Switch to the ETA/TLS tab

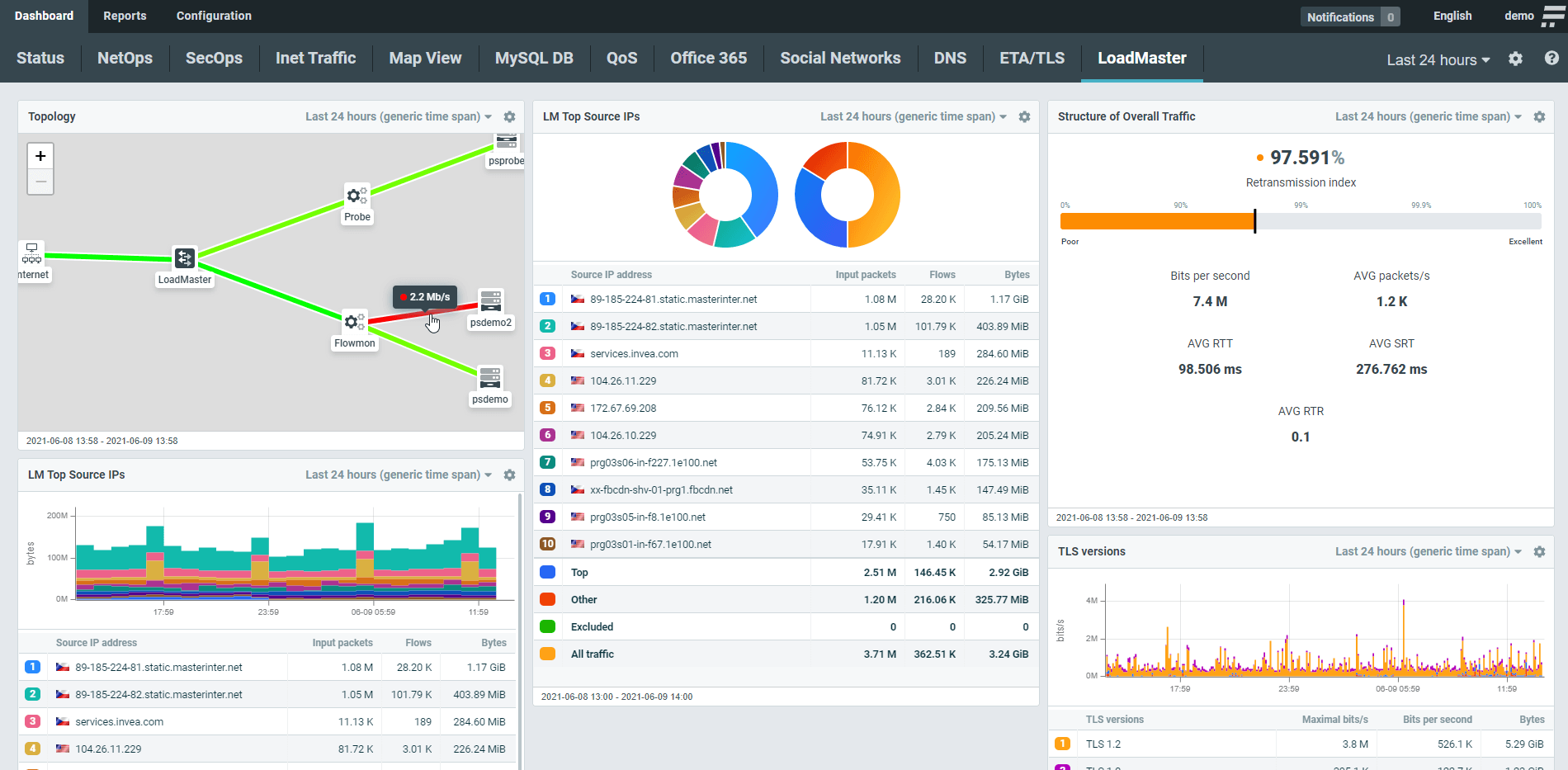coord(1032,58)
